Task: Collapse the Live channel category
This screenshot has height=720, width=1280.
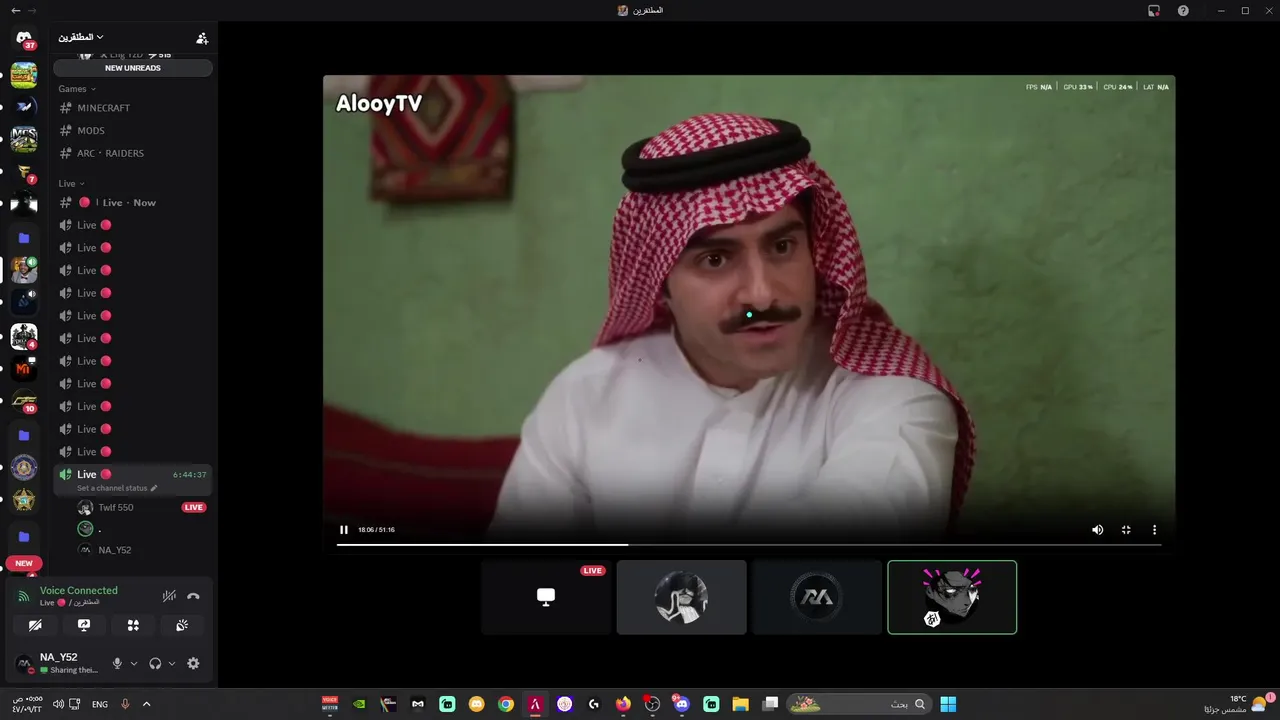Action: tap(71, 184)
